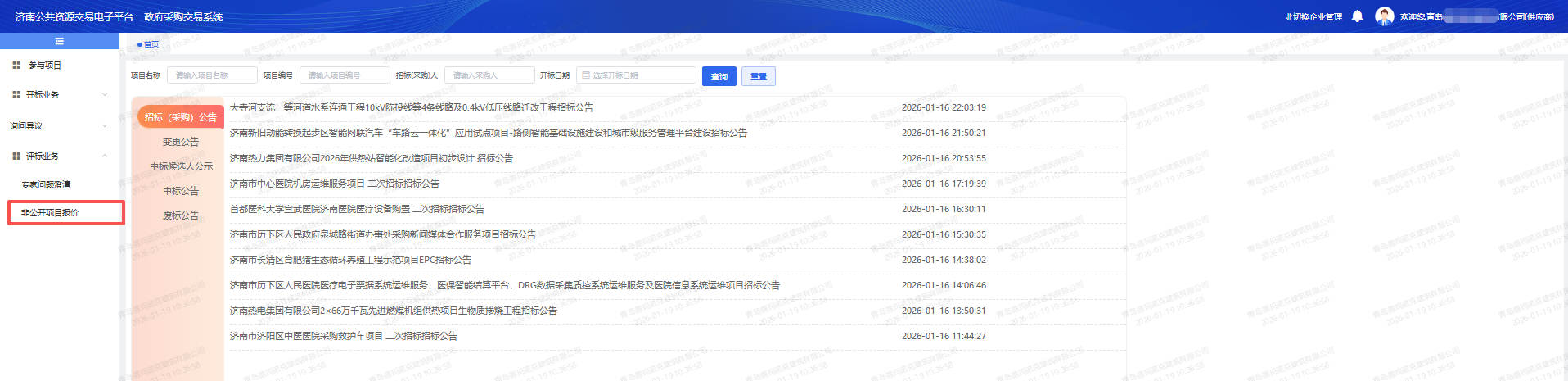Select the 废标公告 tab
The width and height of the screenshot is (1568, 381).
click(x=180, y=215)
